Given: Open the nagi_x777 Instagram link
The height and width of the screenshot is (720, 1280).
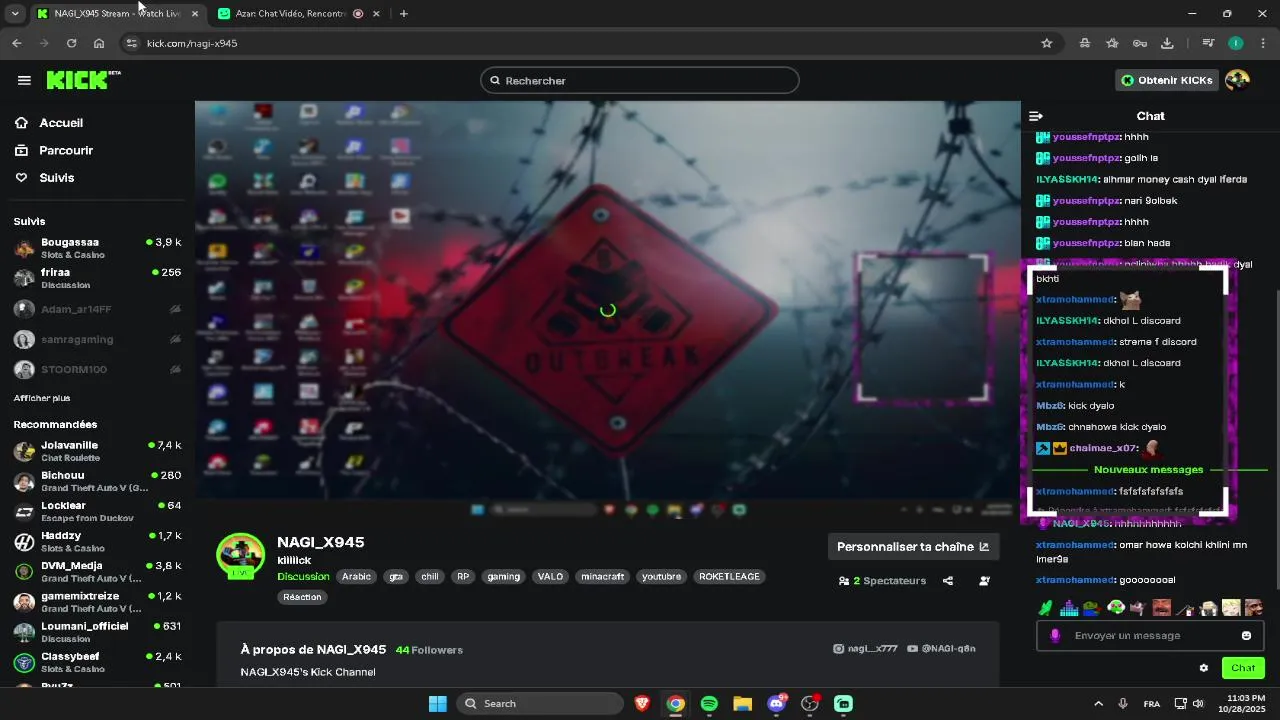Looking at the screenshot, I should [x=865, y=649].
